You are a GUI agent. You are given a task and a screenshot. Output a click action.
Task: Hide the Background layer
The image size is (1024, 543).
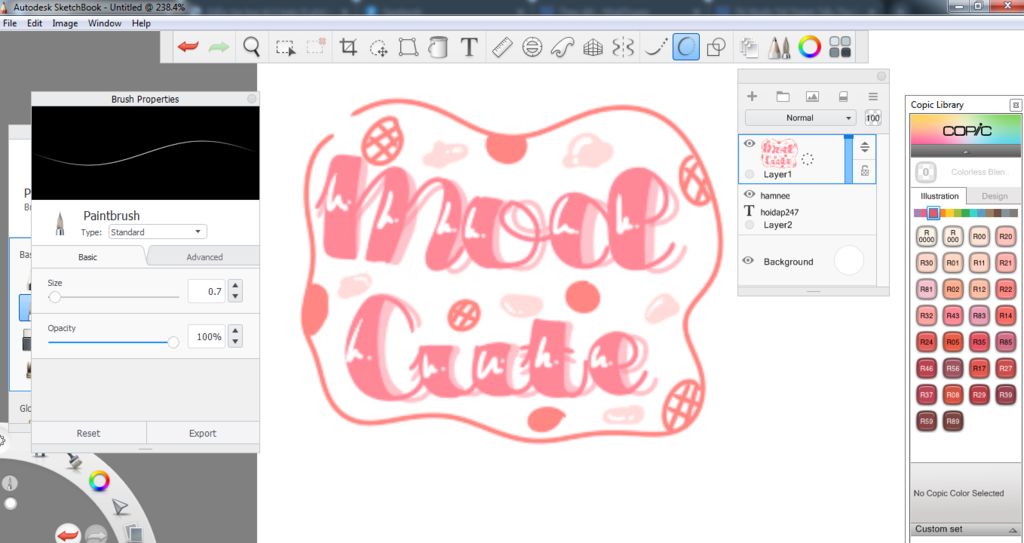(x=748, y=261)
